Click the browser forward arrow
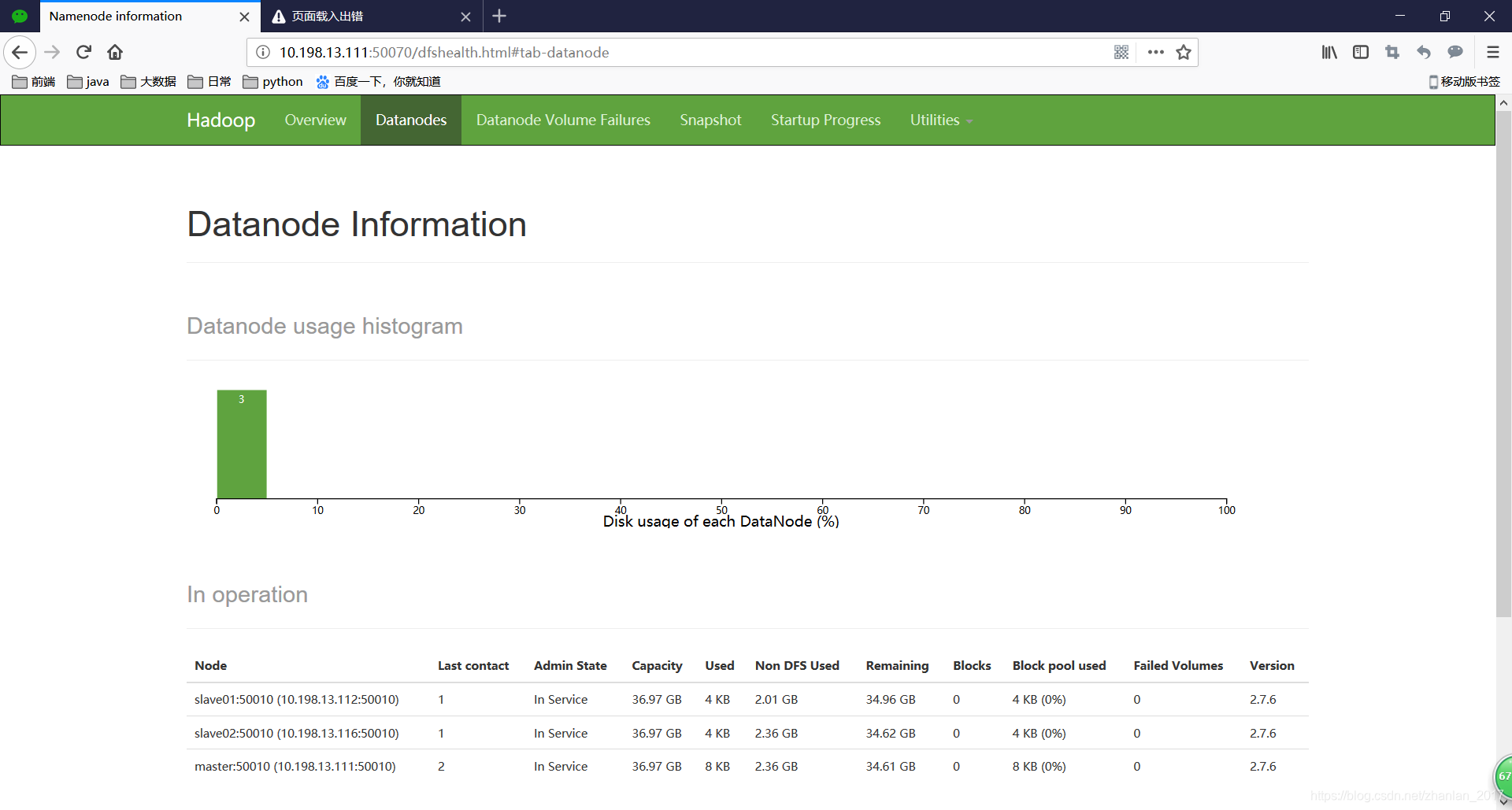The image size is (1512, 810). [52, 53]
